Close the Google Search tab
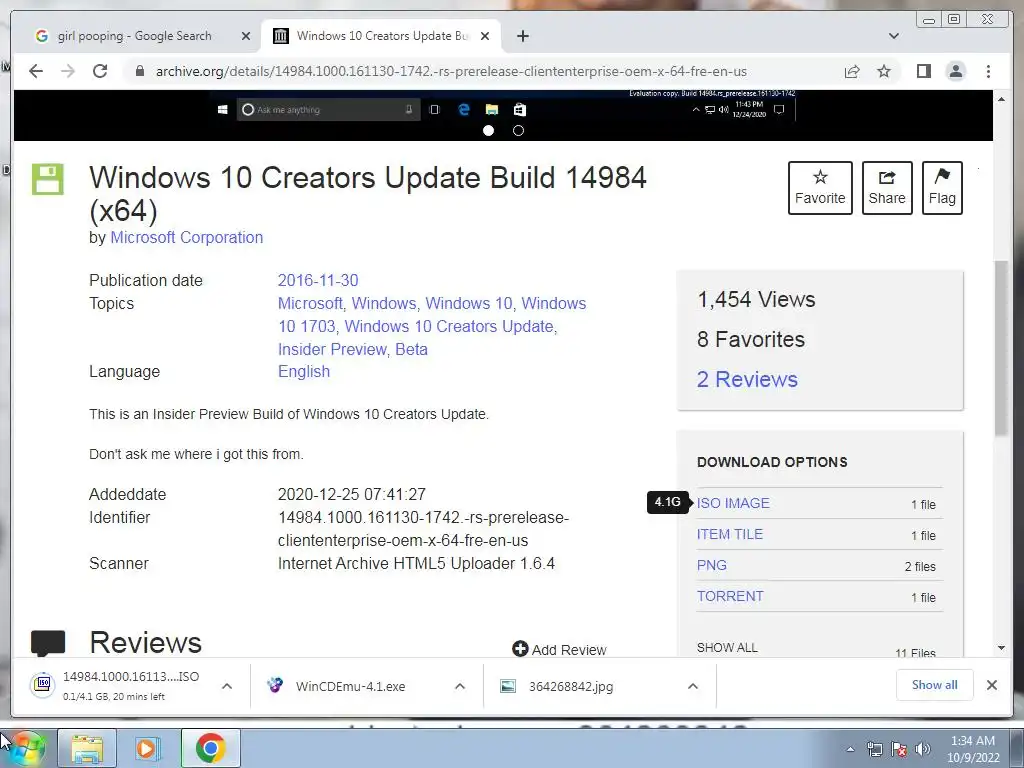The image size is (1024, 768). tap(246, 36)
